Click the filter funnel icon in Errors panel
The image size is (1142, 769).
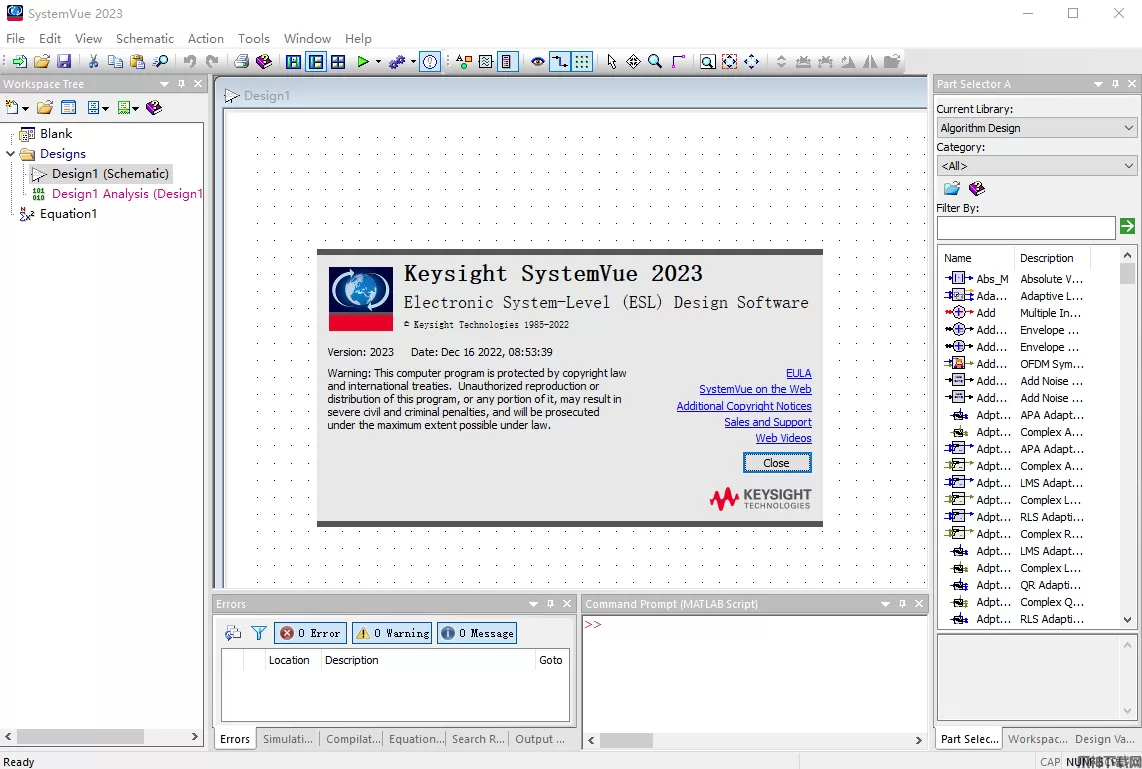[258, 633]
